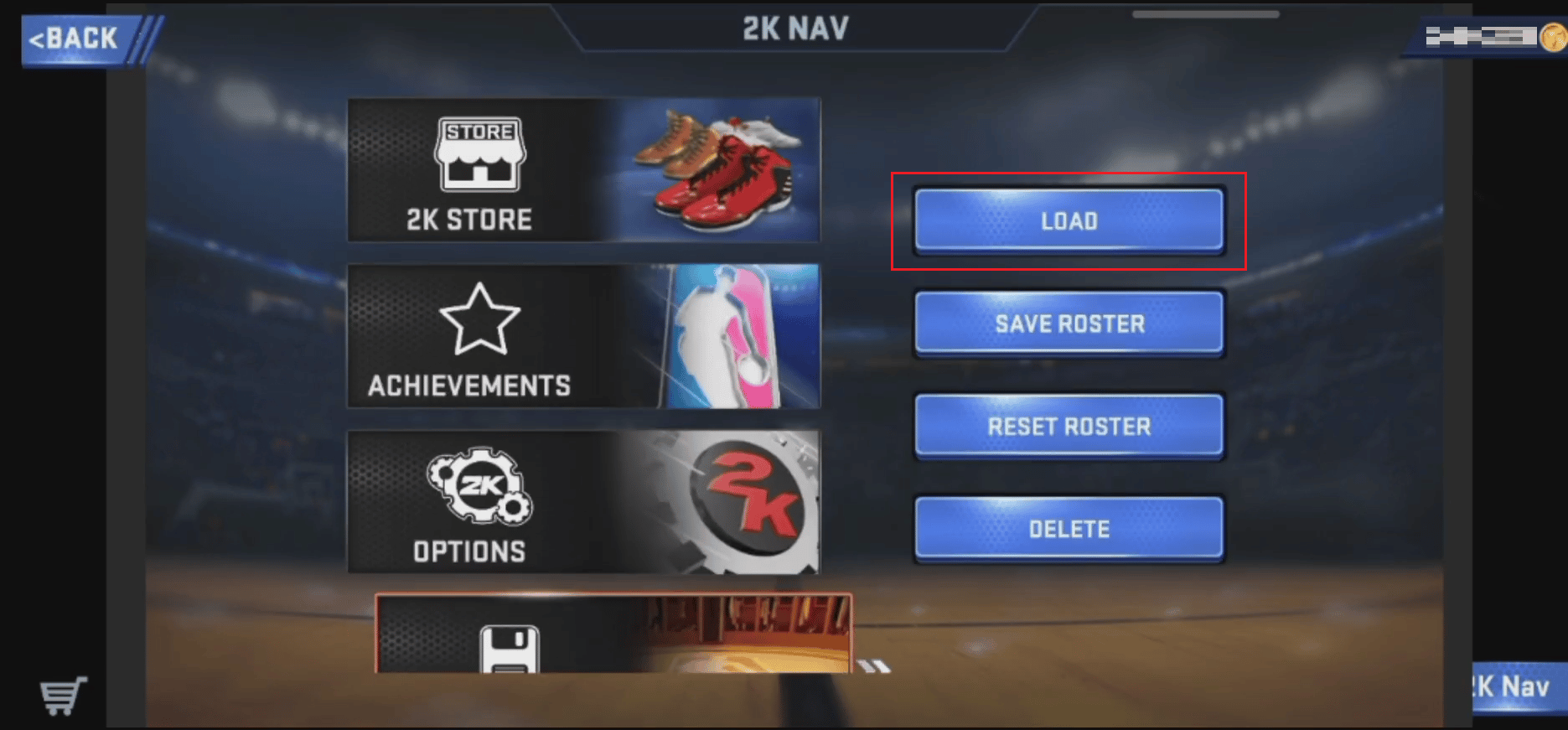The height and width of the screenshot is (730, 1568).
Task: Click the 2K STORE label text
Action: point(469,220)
